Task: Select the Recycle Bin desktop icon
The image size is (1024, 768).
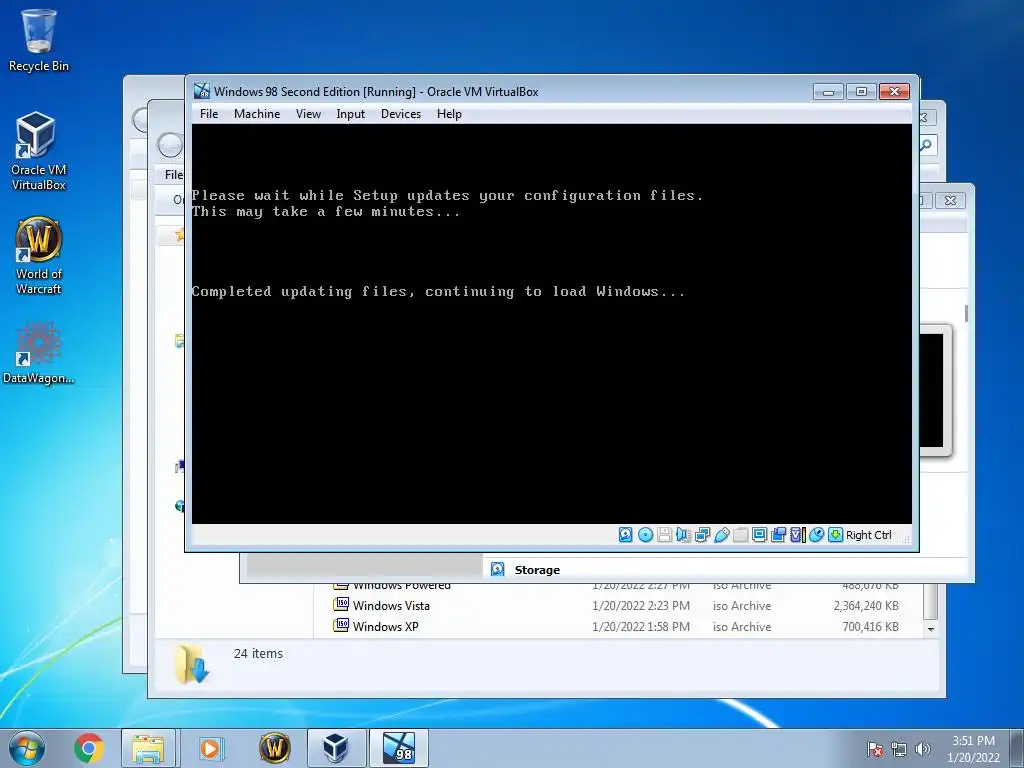Action: click(39, 40)
